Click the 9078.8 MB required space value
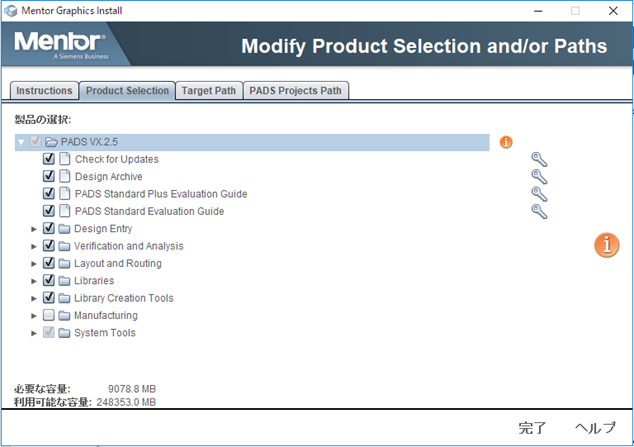 pyautogui.click(x=132, y=389)
